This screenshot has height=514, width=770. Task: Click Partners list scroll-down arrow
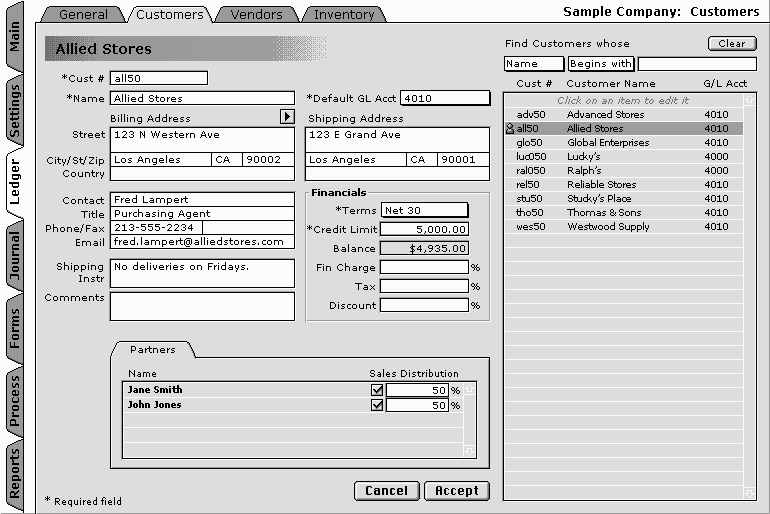pyautogui.click(x=469, y=451)
